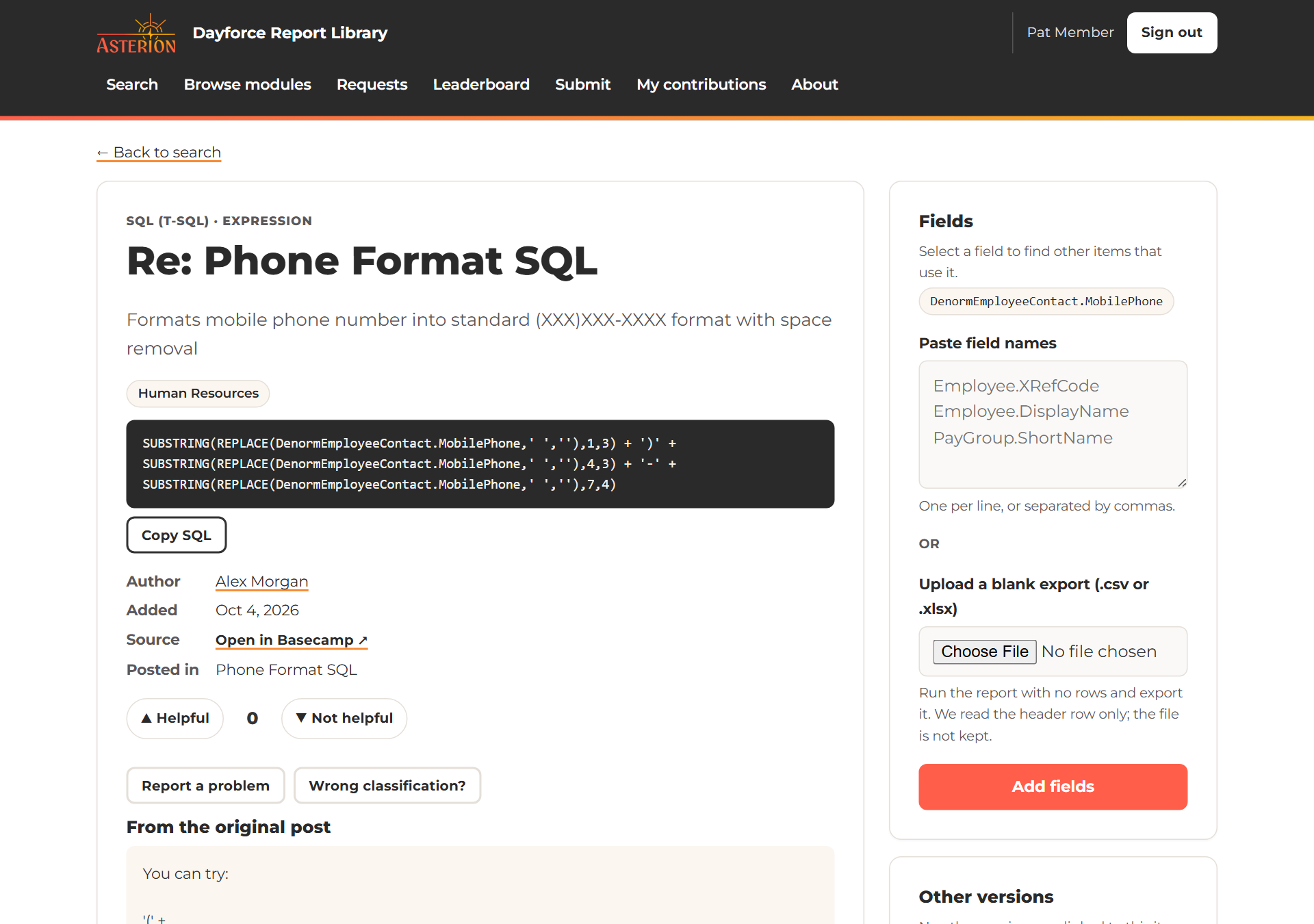Screen dimensions: 1314x924
Task: Click the Pat Member user name
Action: point(1070,32)
